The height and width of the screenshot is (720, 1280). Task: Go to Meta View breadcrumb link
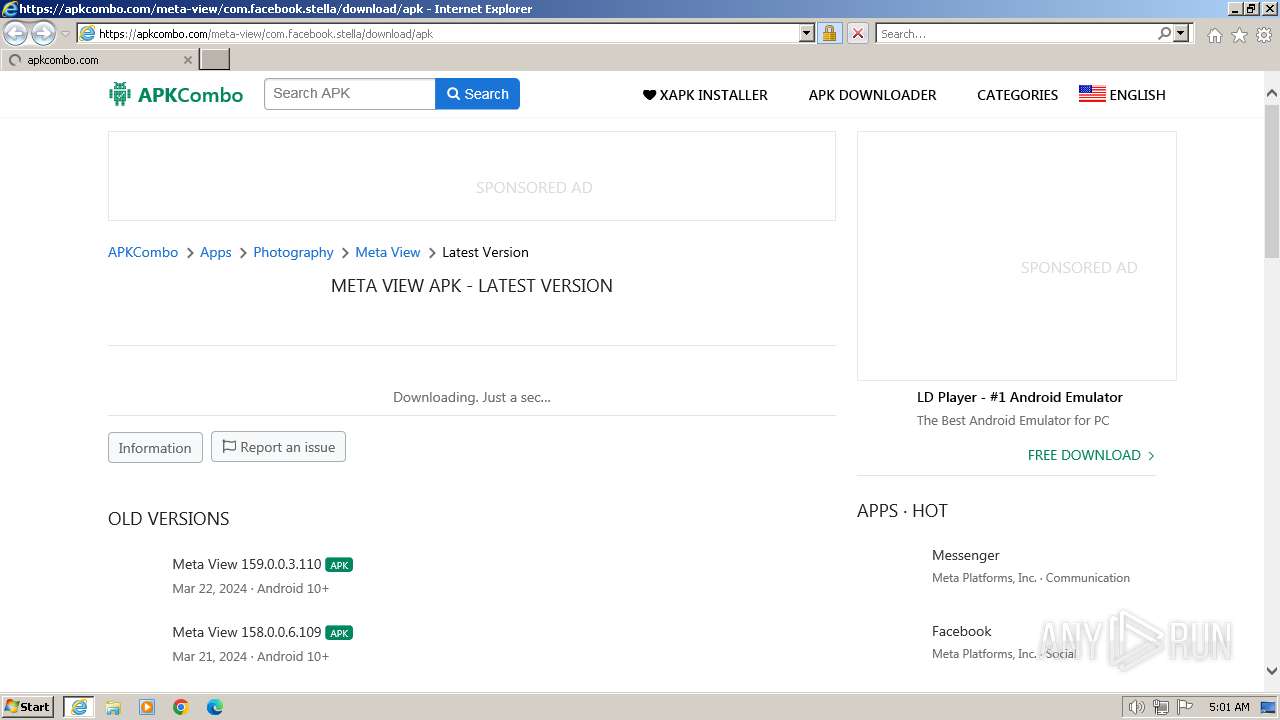pos(388,252)
